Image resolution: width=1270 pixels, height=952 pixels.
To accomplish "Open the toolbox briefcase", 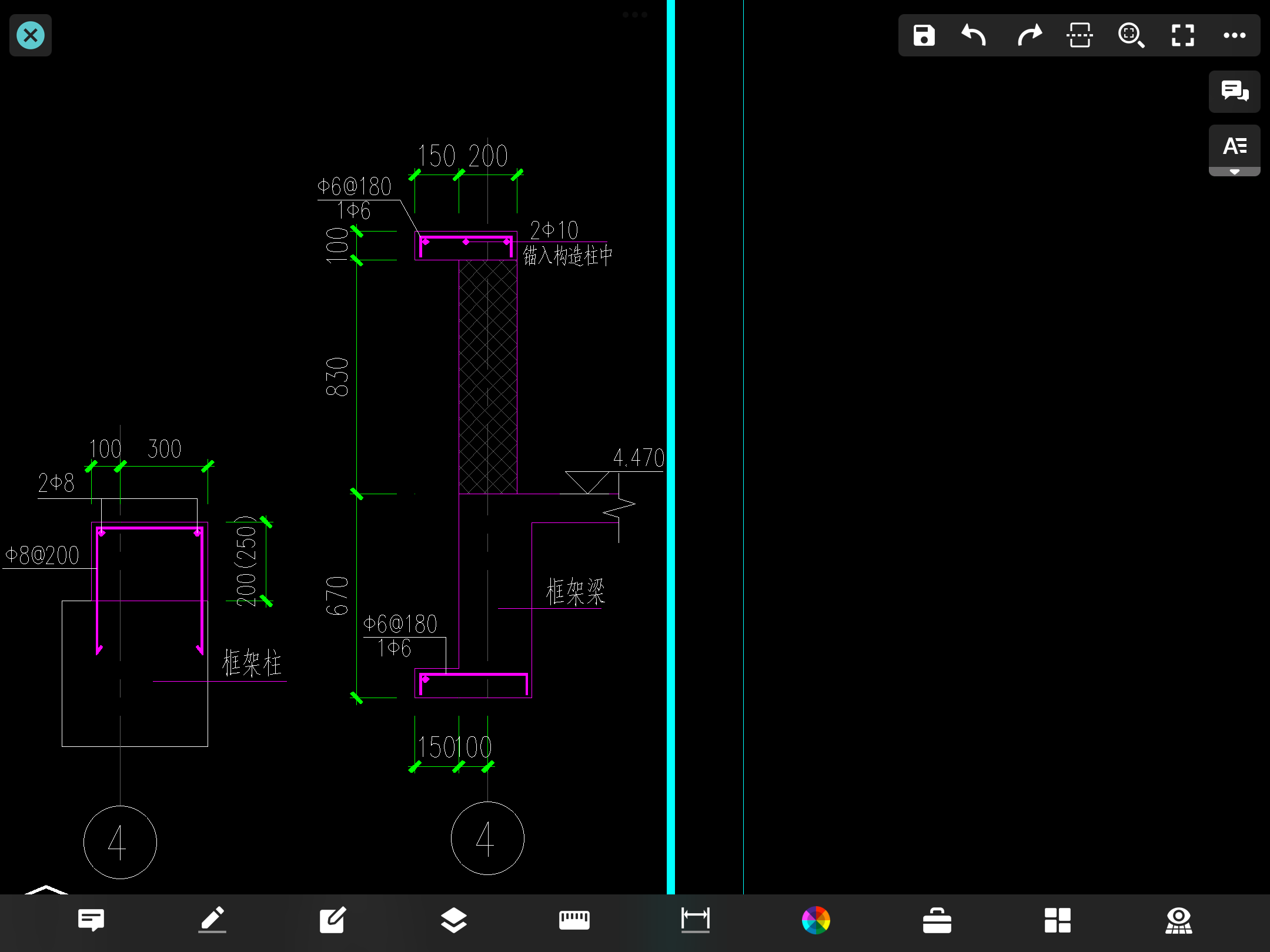I will pyautogui.click(x=937, y=920).
